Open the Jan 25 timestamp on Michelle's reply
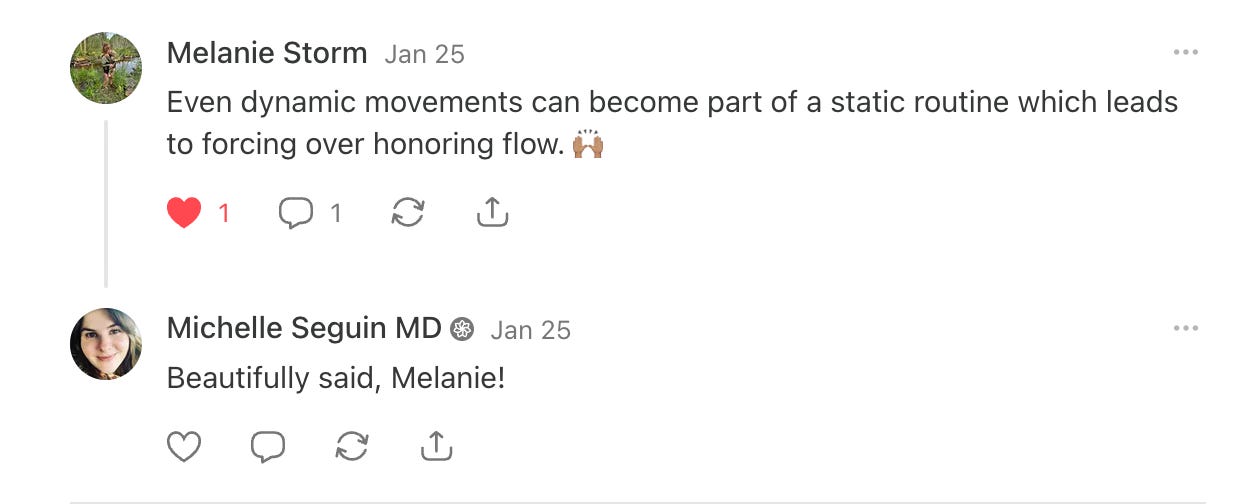 coord(530,330)
